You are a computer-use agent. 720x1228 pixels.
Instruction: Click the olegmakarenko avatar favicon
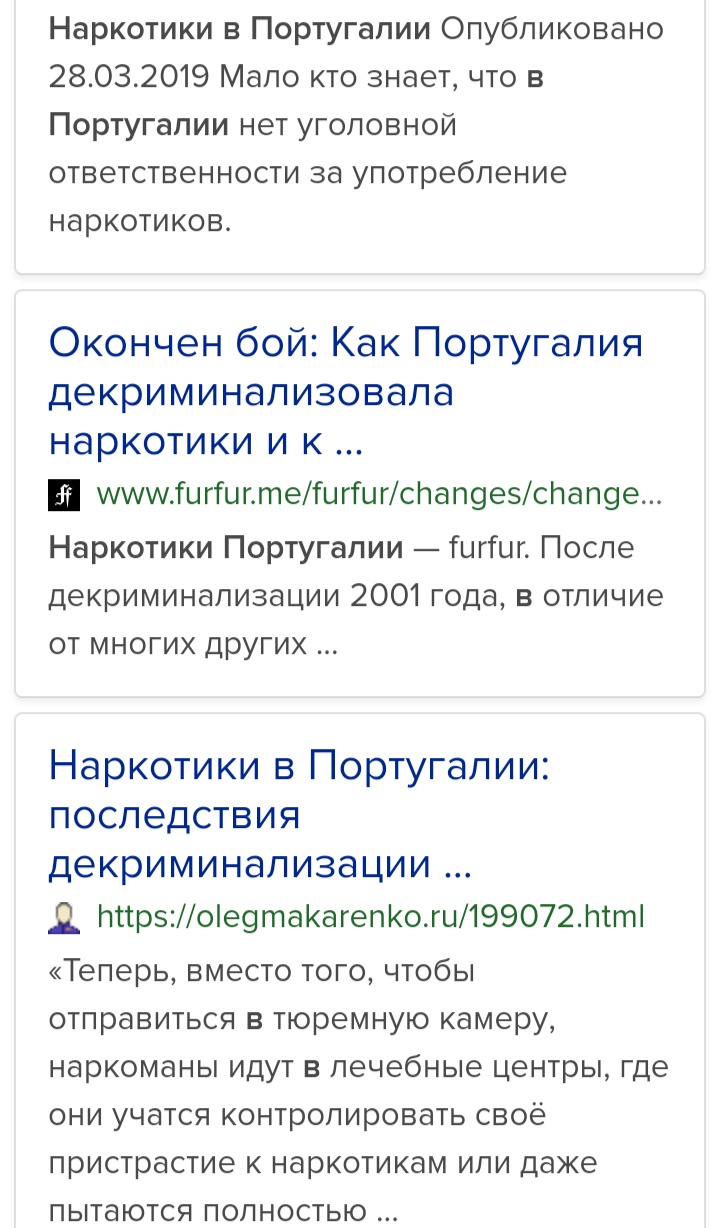click(x=63, y=917)
